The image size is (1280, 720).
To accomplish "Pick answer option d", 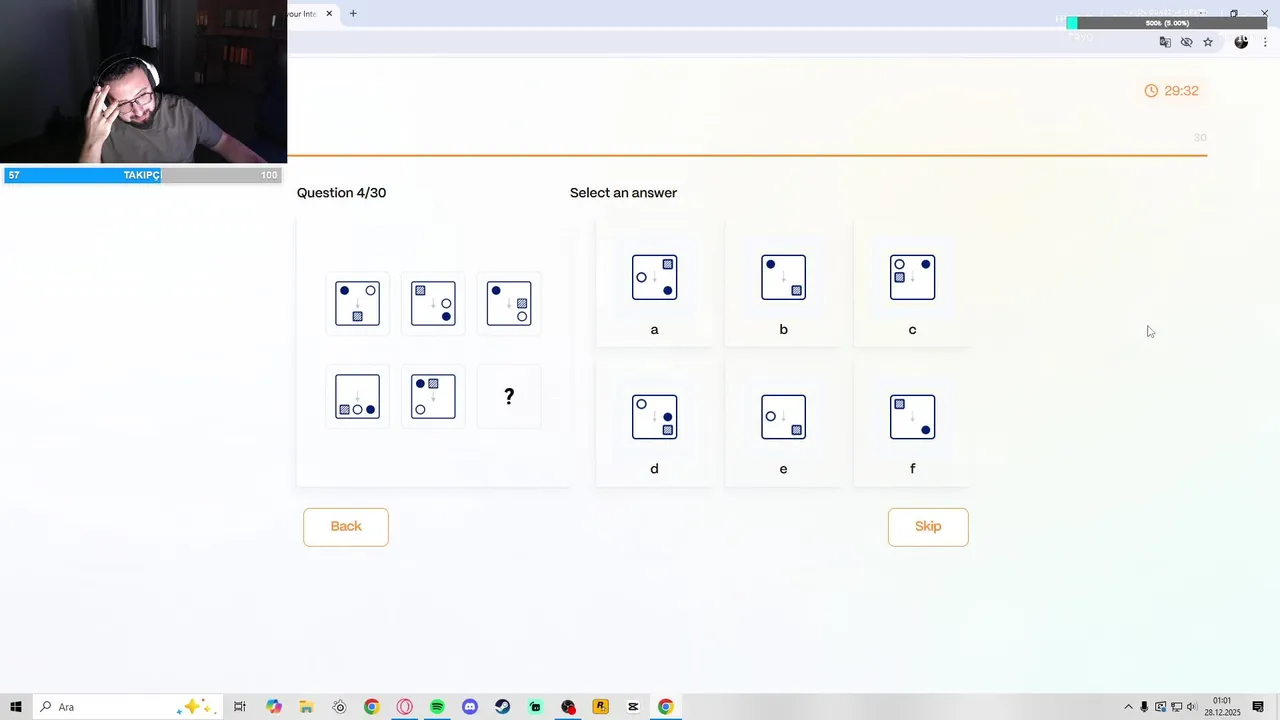I will [x=654, y=423].
